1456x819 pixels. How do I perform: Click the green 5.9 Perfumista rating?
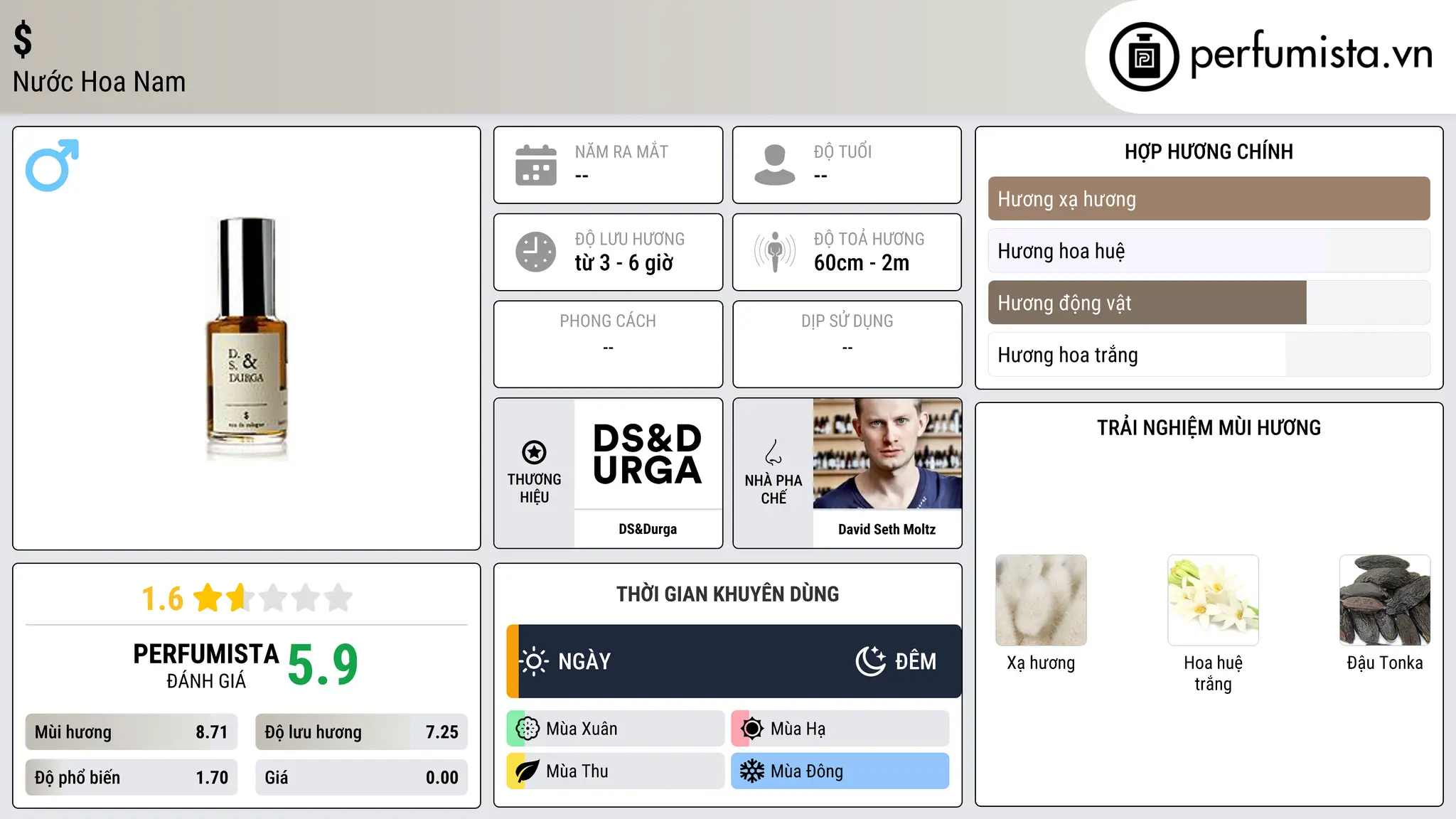323,665
